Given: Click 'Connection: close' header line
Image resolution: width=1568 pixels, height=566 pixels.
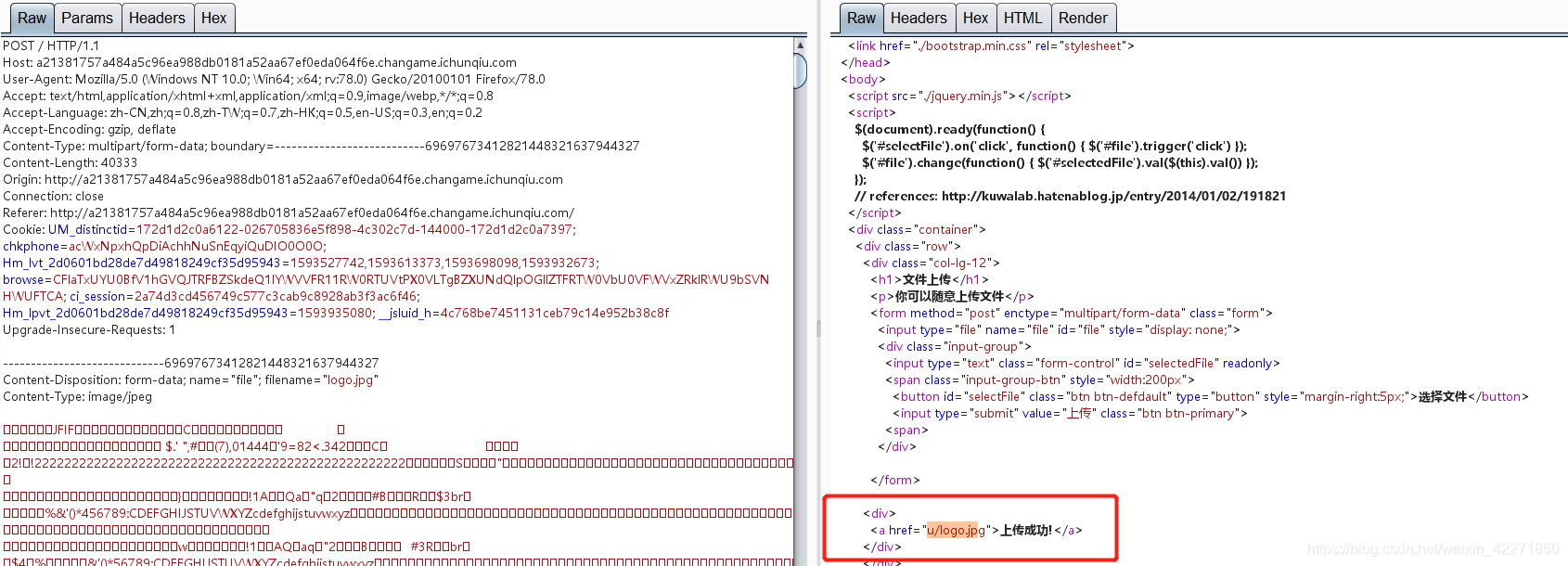Looking at the screenshot, I should pos(53,196).
